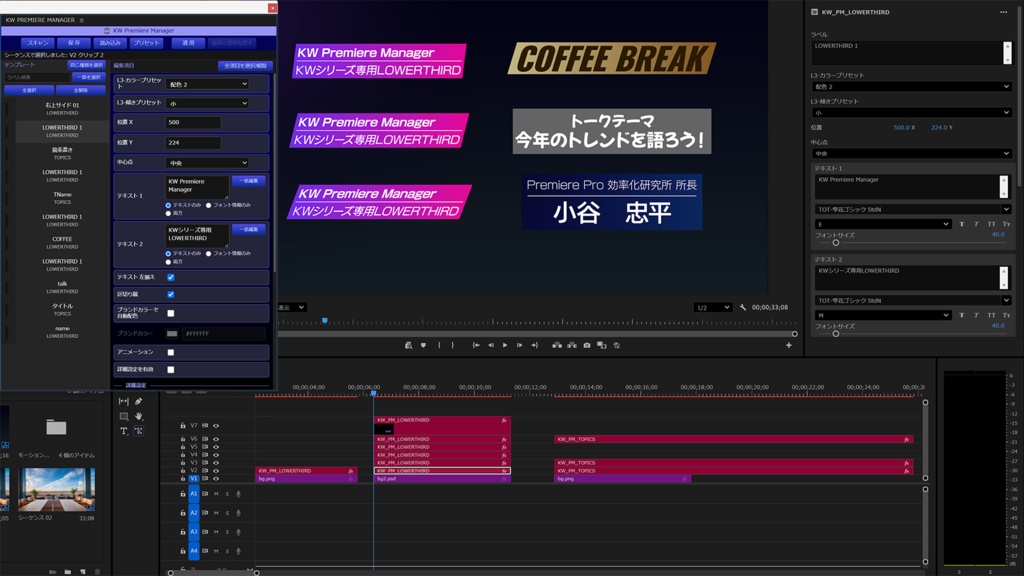Open the KW_PM_LOWERTHIRD panel options menu
The width and height of the screenshot is (1024, 576).
pos(1003,12)
